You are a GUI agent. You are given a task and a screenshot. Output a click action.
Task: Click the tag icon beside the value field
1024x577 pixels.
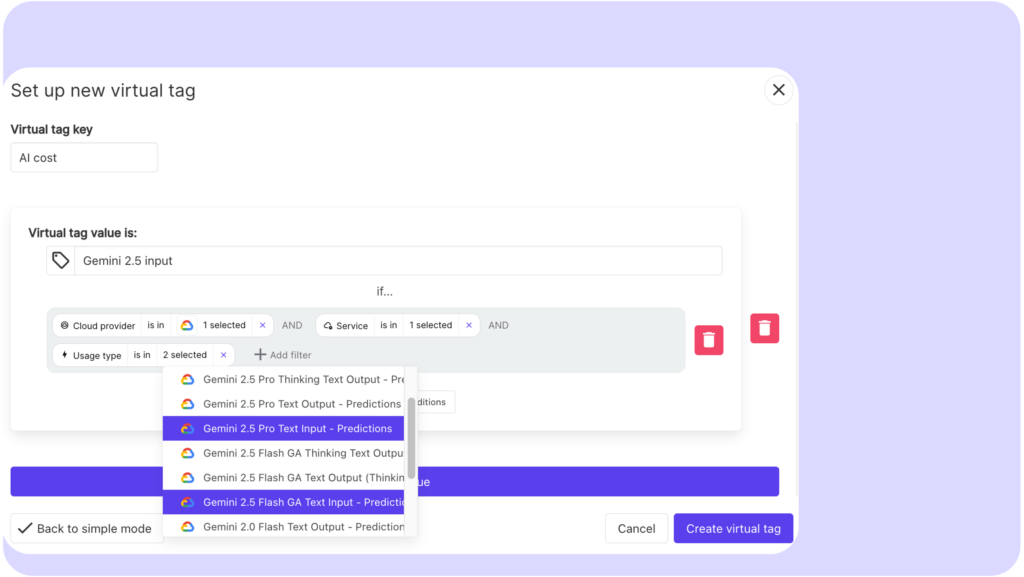(x=60, y=260)
